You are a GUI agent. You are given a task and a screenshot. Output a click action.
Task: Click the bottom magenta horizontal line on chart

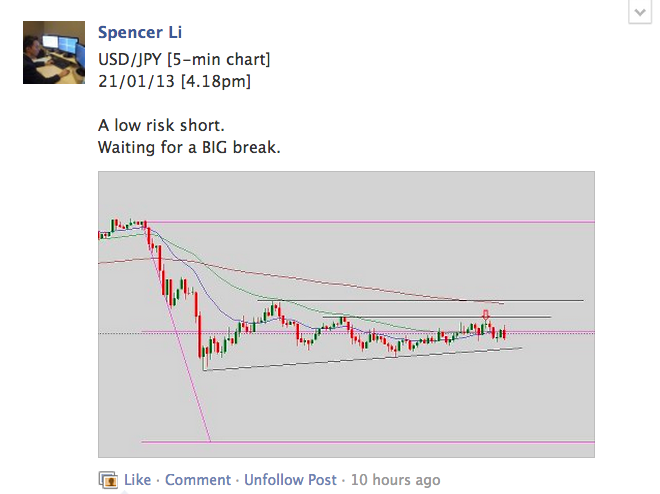pyautogui.click(x=400, y=441)
